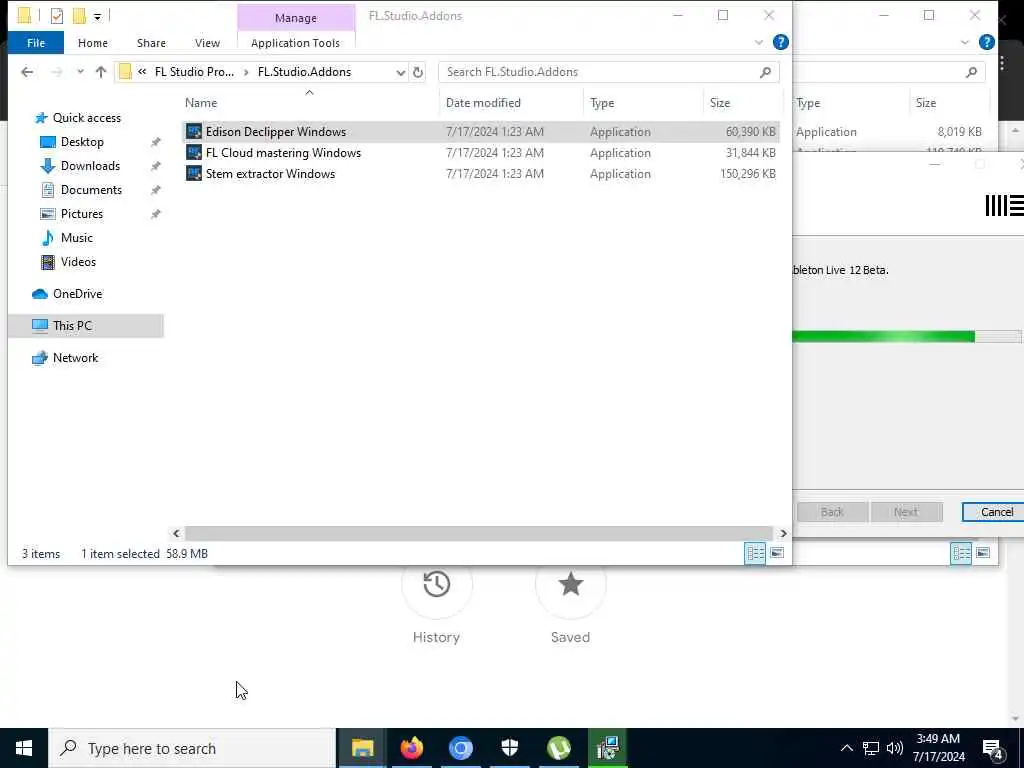
Task: Go up one folder level arrow
Action: 101,72
